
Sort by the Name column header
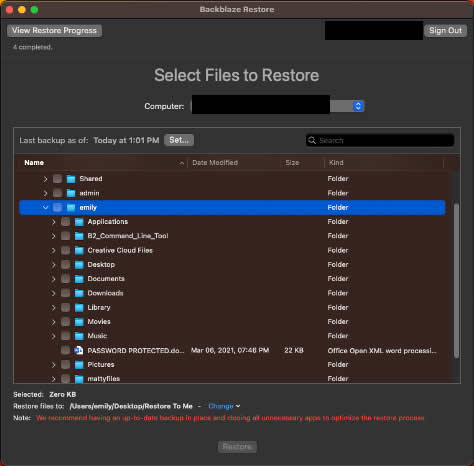[x=34, y=163]
